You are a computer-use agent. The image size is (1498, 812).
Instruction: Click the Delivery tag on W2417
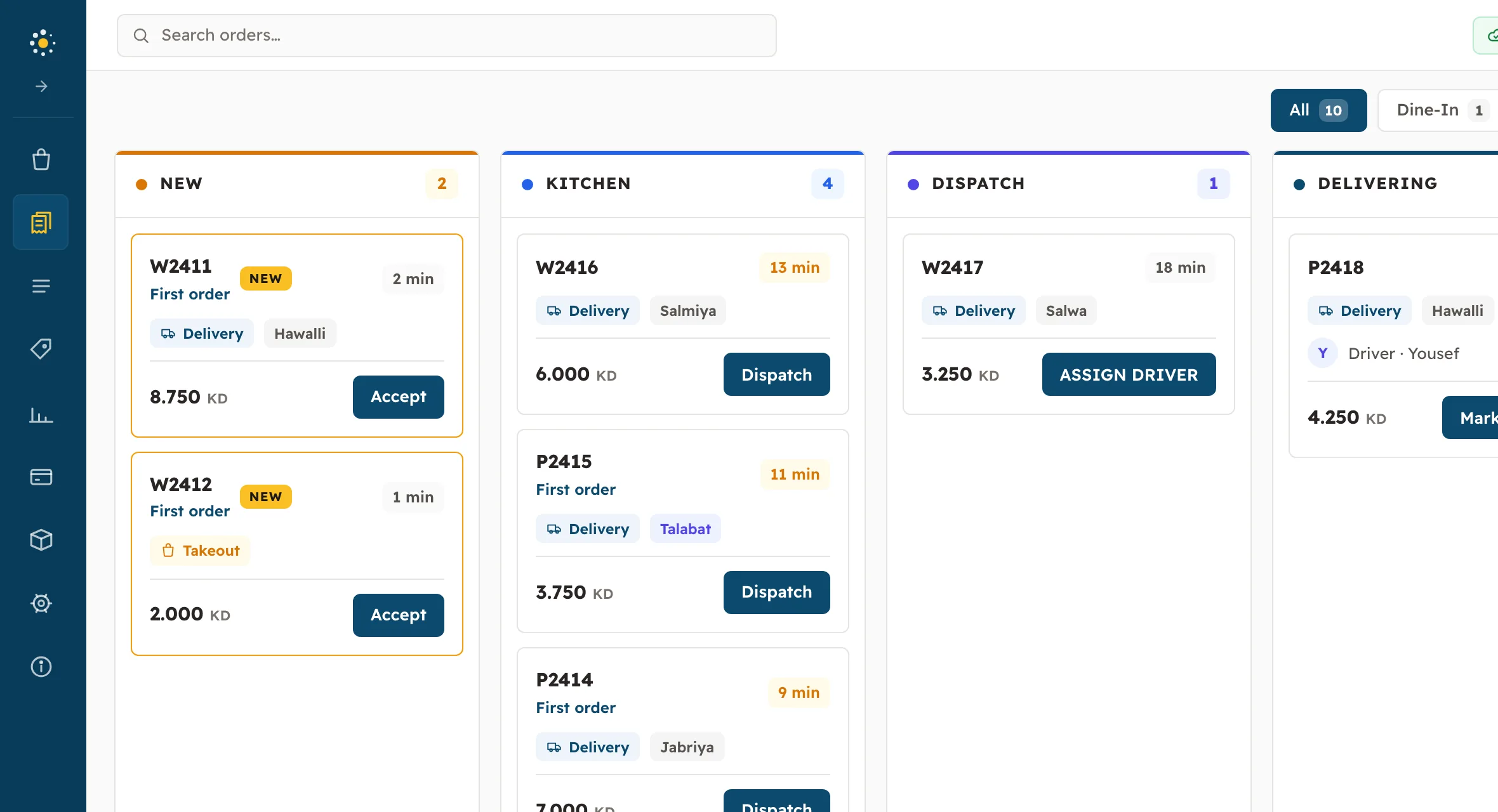tap(974, 311)
